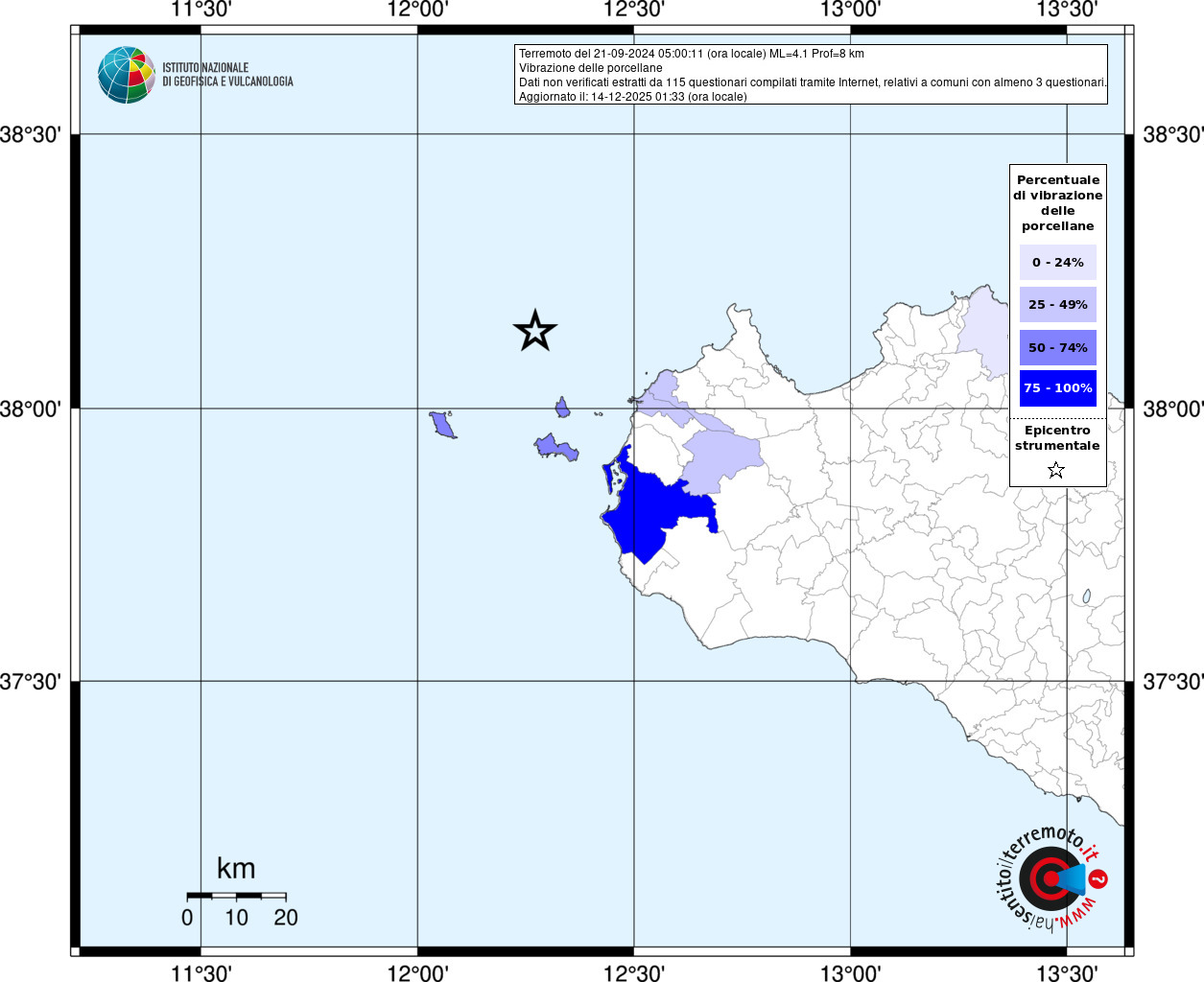Select the 50 - 74% legend swatch
This screenshot has width=1204, height=982.
(1058, 347)
